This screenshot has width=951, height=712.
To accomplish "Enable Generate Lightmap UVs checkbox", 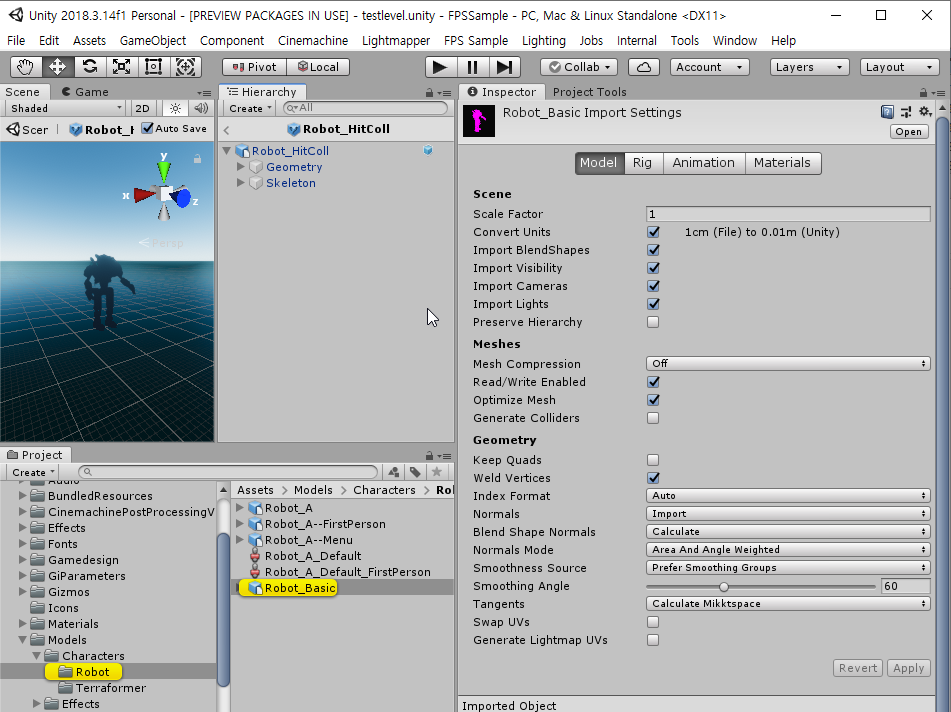I will click(653, 640).
